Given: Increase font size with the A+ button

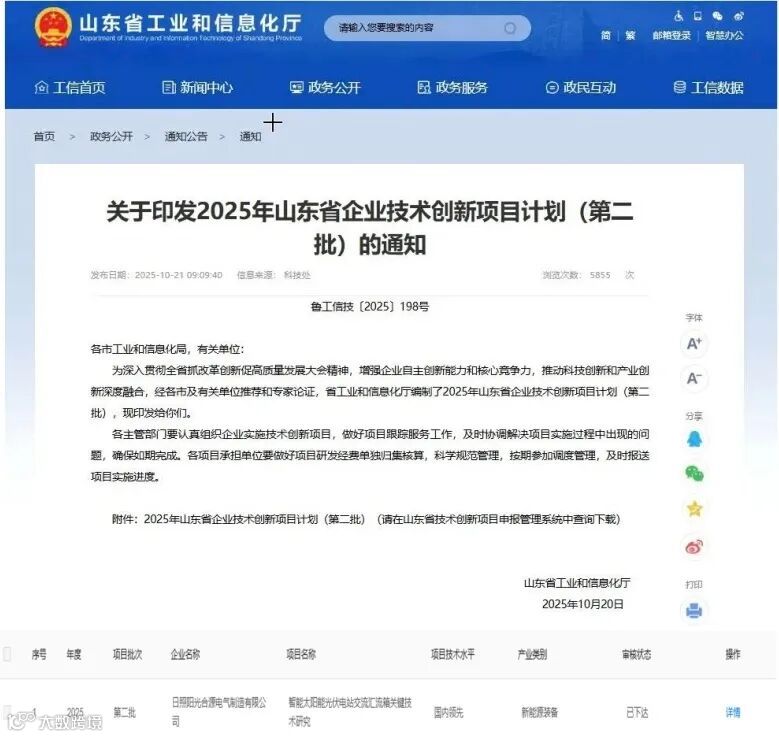Looking at the screenshot, I should click(x=694, y=343).
